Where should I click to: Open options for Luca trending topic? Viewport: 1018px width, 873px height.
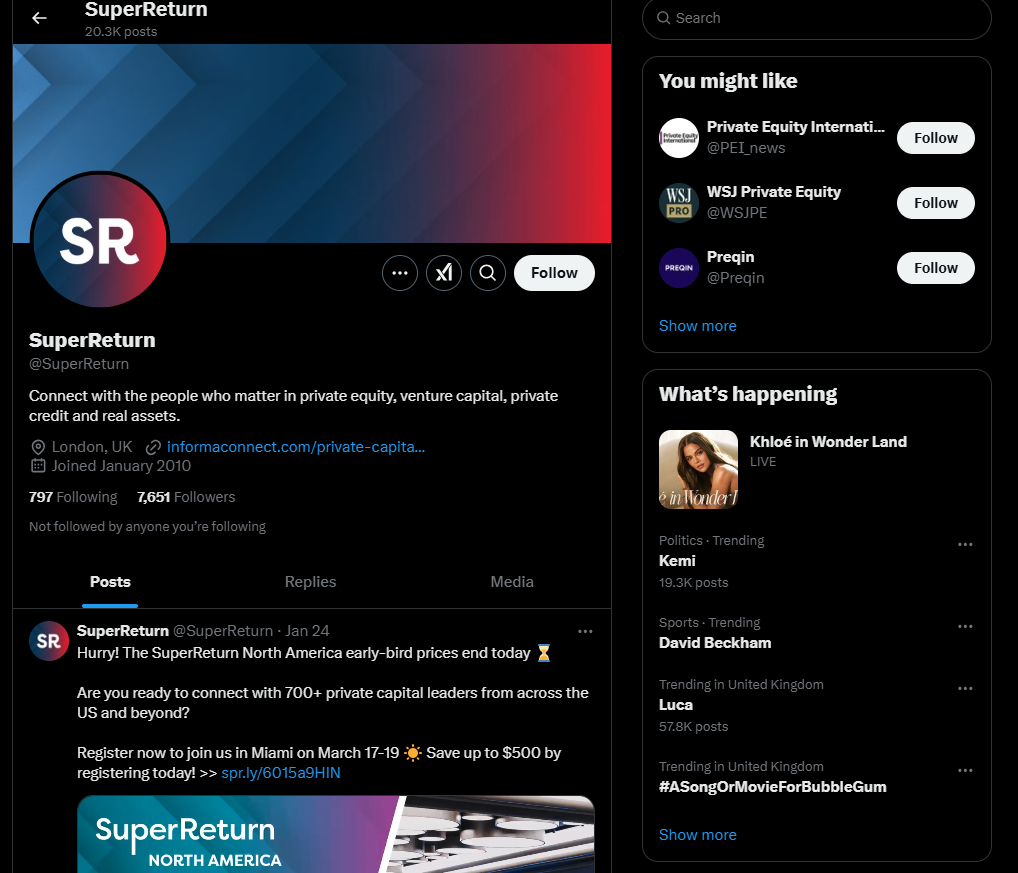coord(965,688)
